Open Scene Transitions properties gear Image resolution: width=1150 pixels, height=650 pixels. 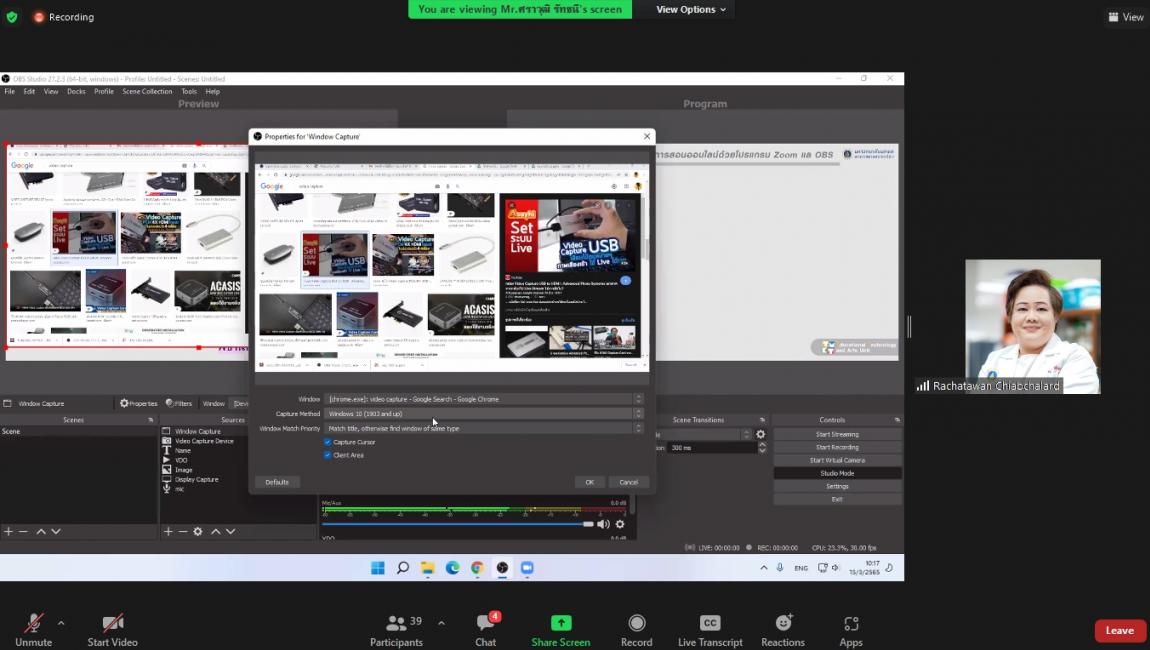point(761,434)
